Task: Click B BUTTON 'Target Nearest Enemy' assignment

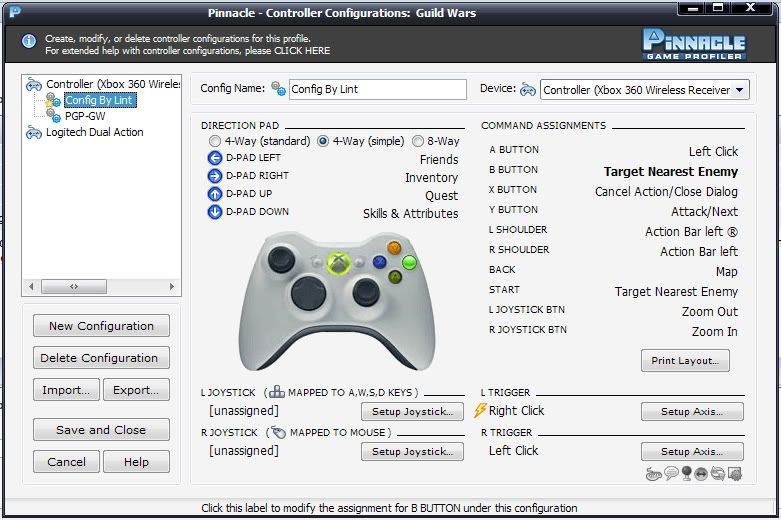Action: tap(671, 171)
